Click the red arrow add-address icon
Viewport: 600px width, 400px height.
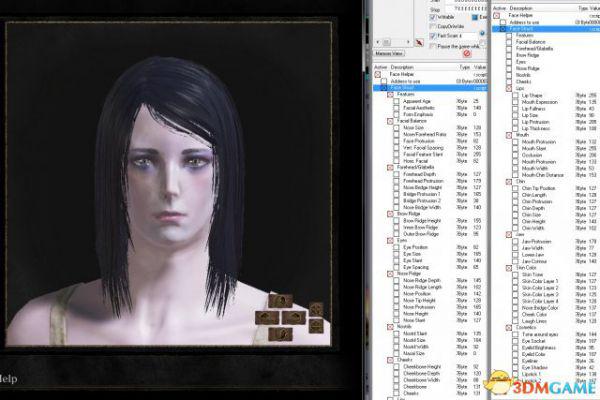pyautogui.click(x=419, y=42)
